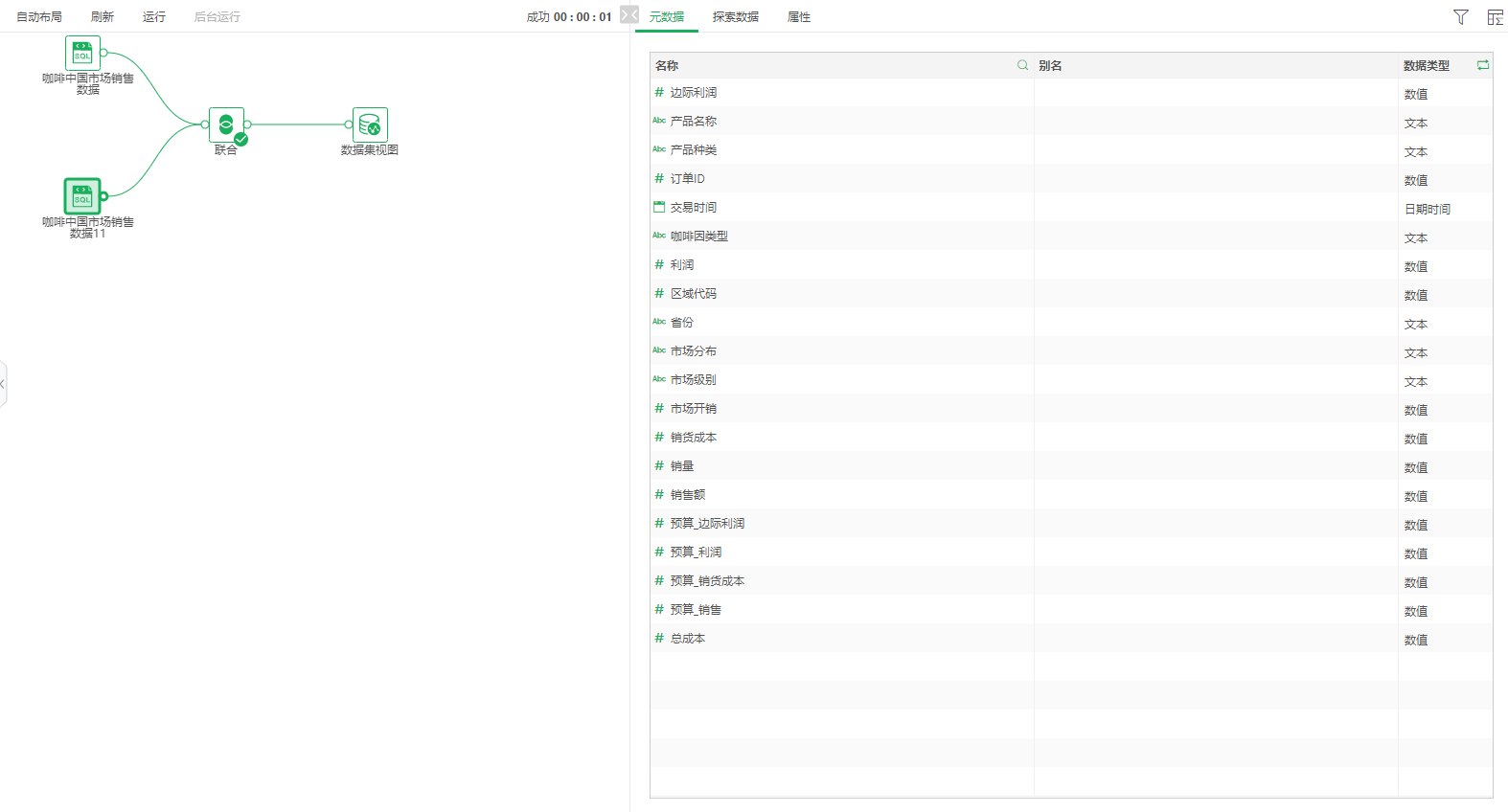Open data type cell for 订单ID

click(x=1415, y=180)
